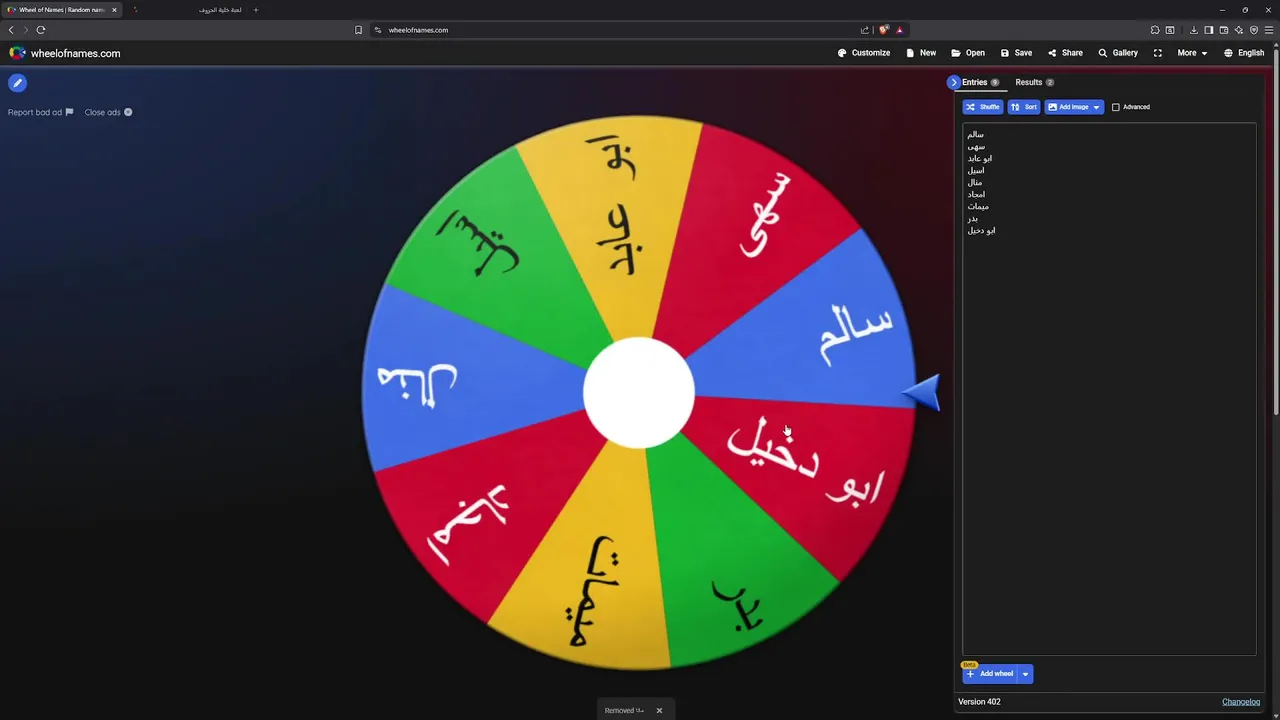Click the share page icon in address bar

tap(865, 30)
